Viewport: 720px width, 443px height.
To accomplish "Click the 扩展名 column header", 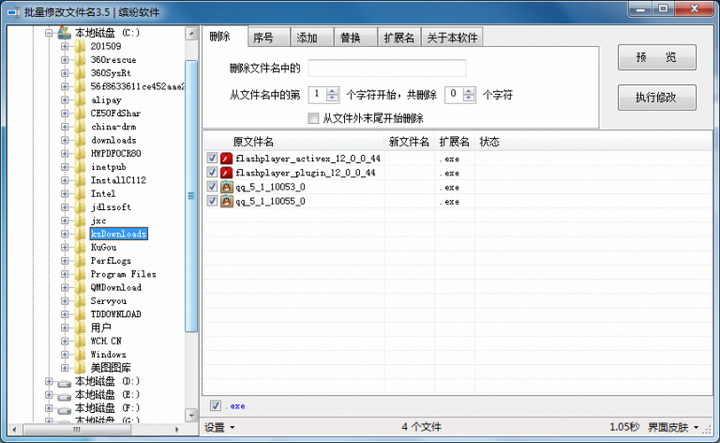I will tap(455, 142).
